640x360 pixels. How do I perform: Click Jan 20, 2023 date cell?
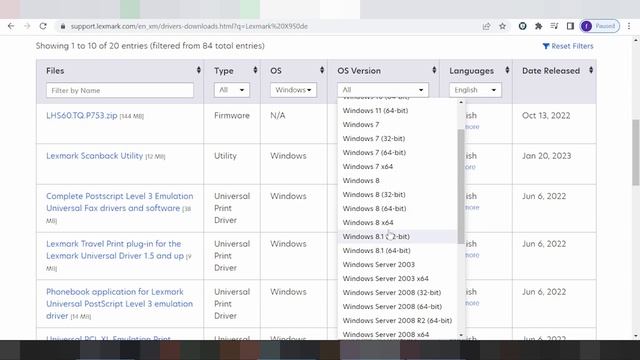pos(547,156)
